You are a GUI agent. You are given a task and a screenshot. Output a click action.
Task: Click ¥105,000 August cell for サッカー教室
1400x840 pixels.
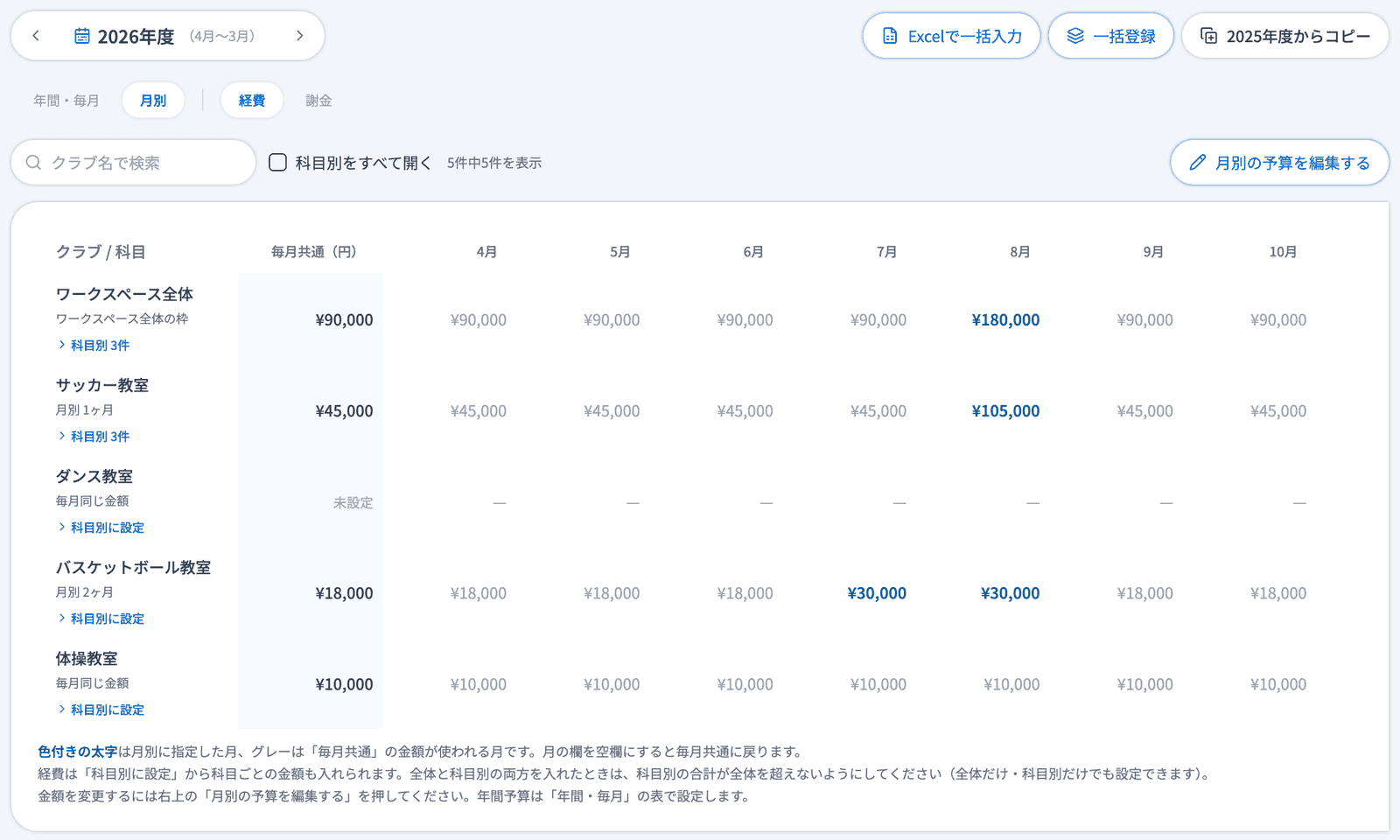(1005, 411)
